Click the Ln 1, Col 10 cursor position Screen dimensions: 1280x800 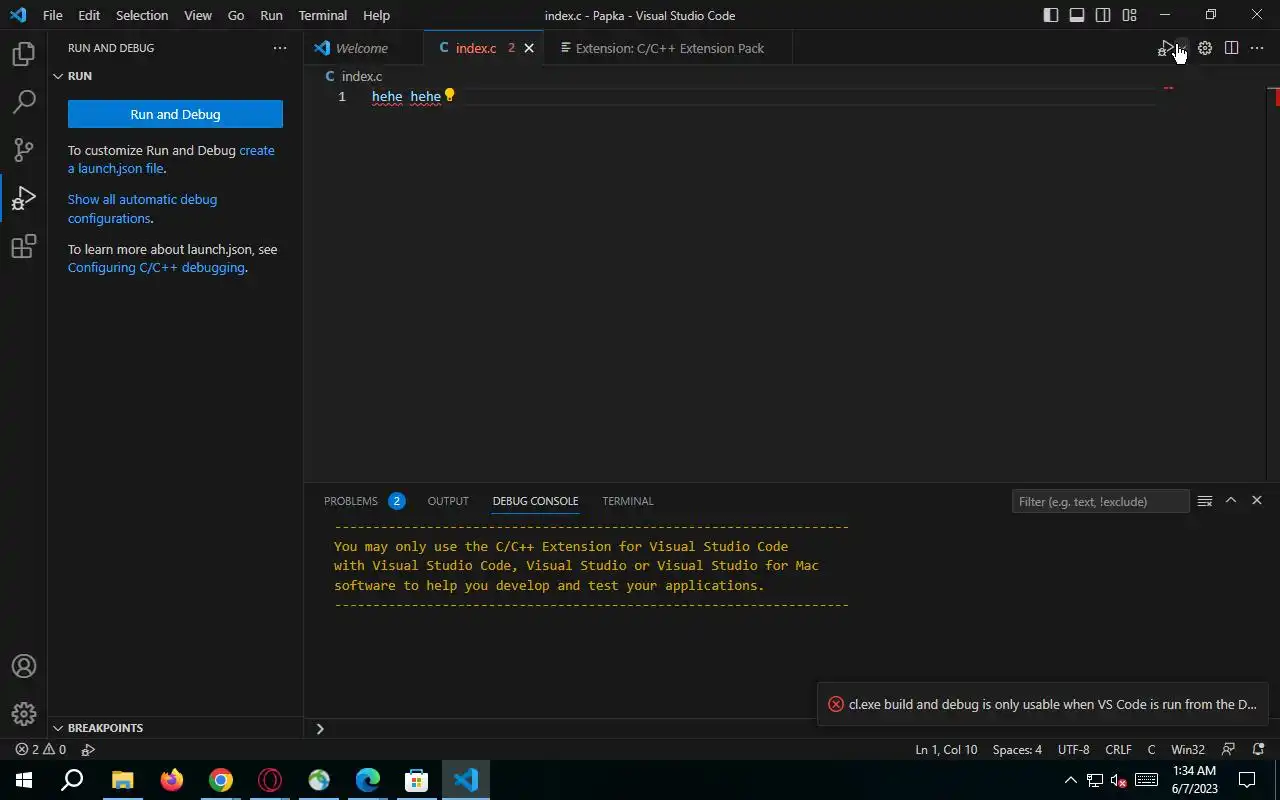click(946, 749)
